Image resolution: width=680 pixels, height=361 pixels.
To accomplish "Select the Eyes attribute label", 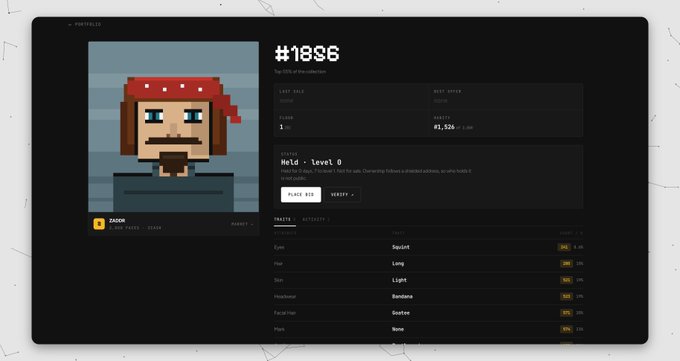I will [279, 247].
